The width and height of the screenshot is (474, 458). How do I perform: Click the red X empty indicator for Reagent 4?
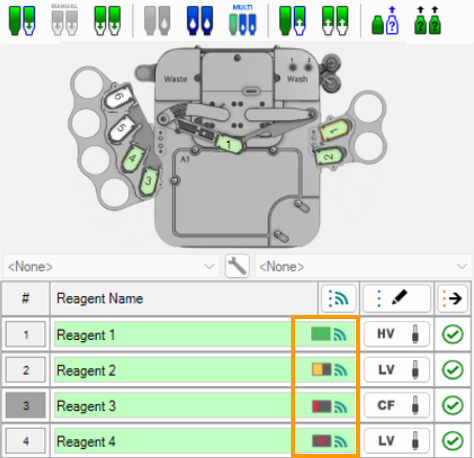321,441
